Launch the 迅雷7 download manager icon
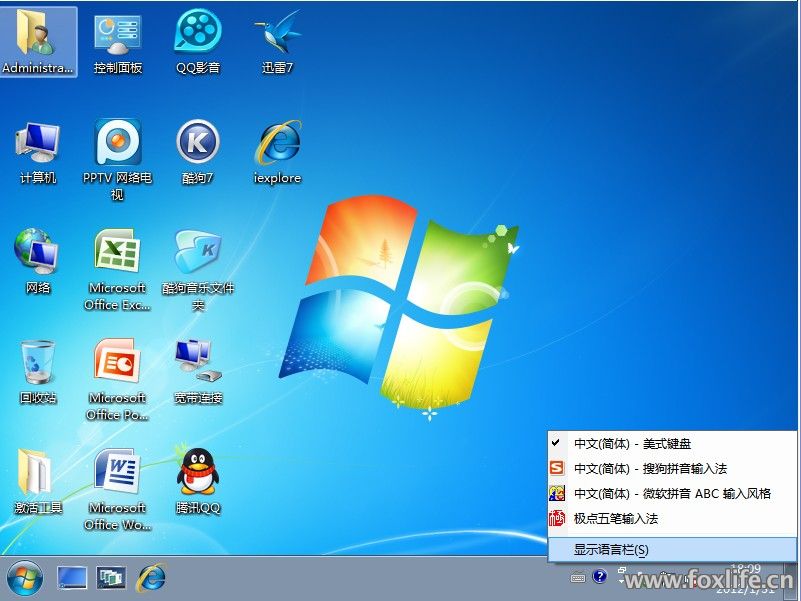 [x=277, y=42]
